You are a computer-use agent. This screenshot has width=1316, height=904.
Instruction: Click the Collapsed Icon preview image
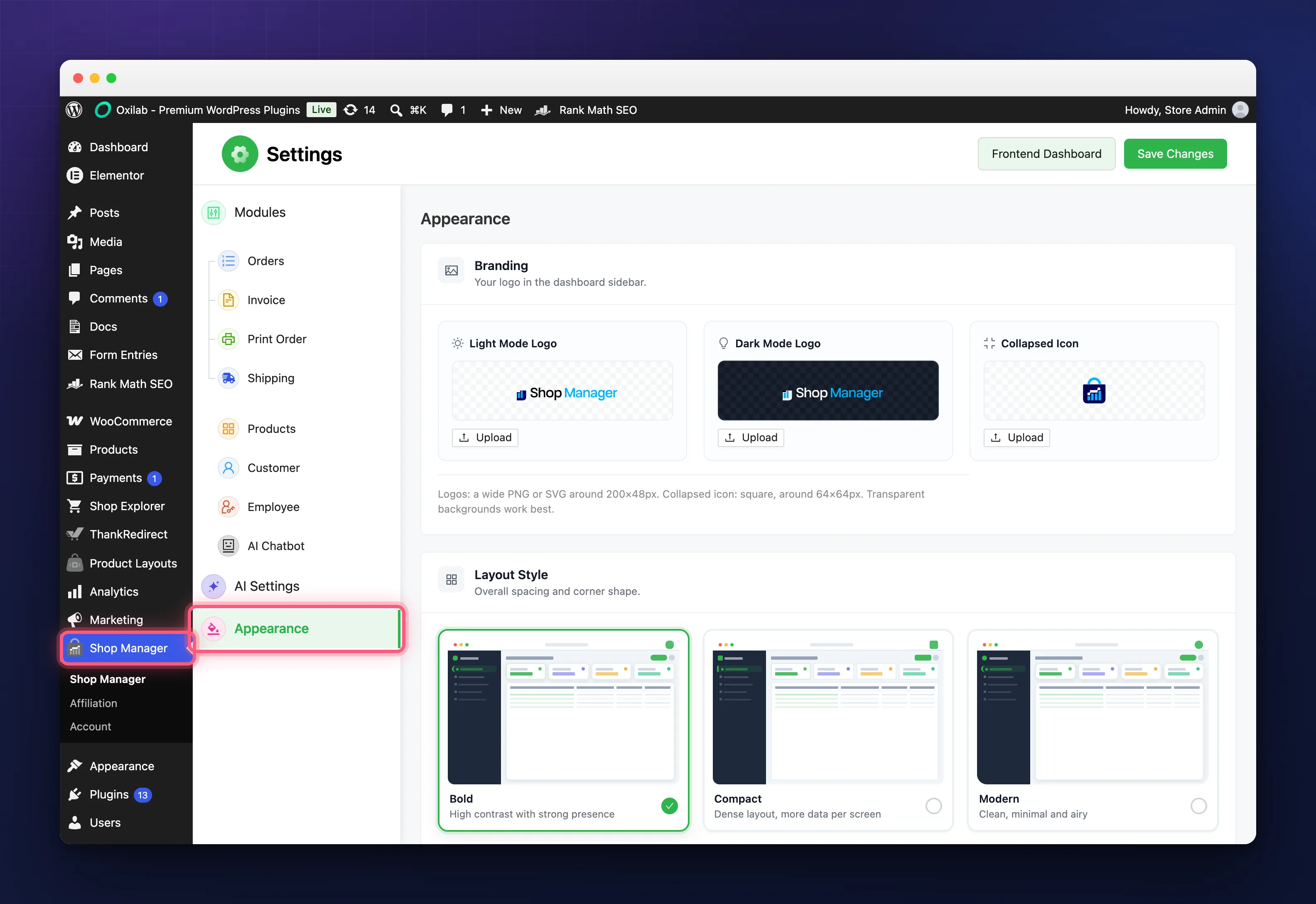(x=1093, y=391)
